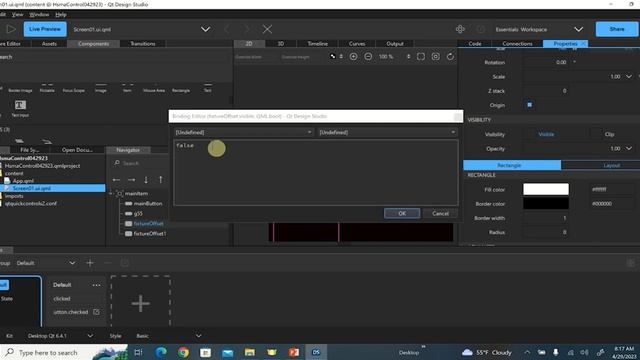
Task: Open the Help menu
Action: [x=61, y=14]
